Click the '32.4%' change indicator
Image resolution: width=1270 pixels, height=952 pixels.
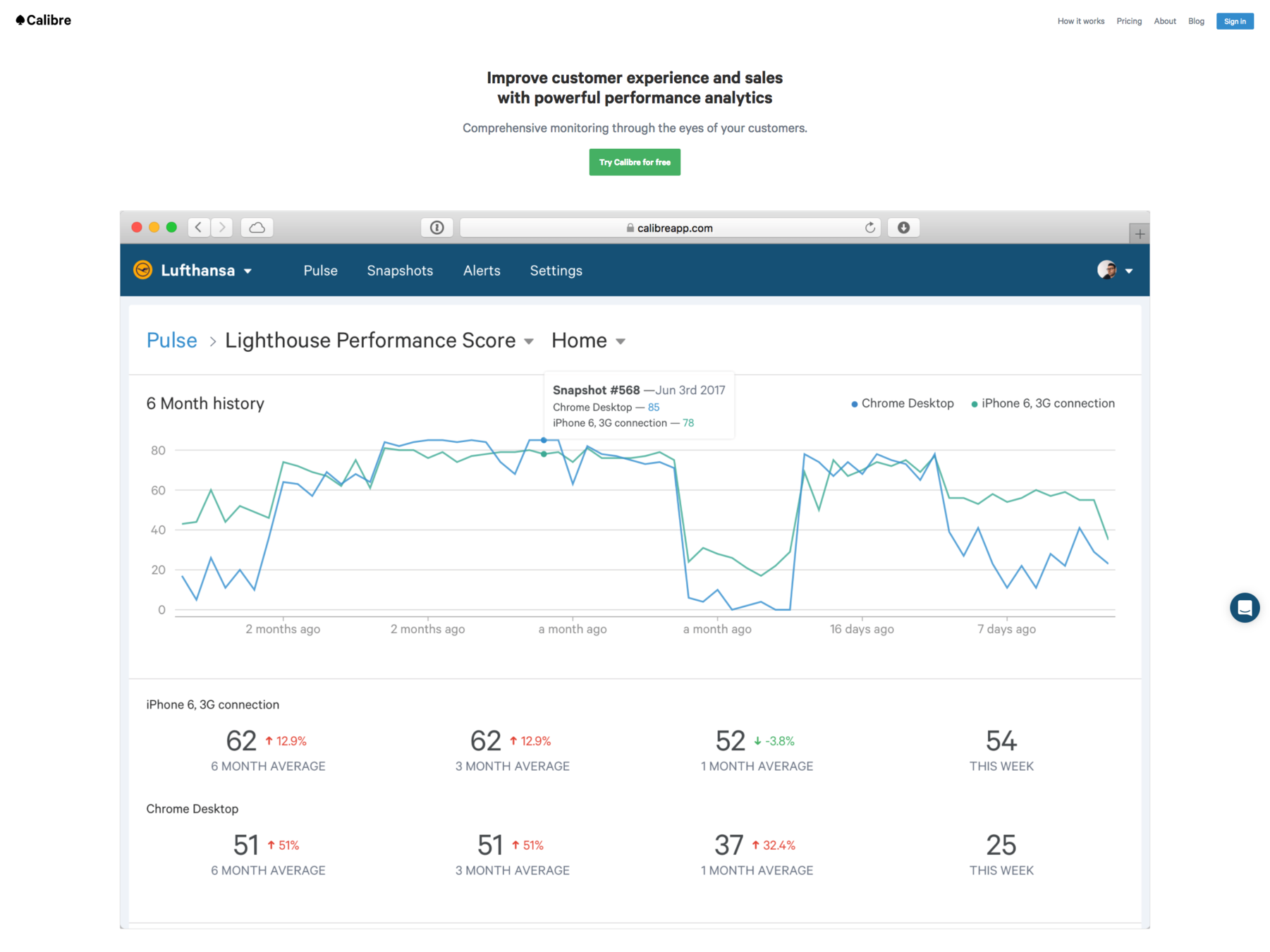point(774,846)
